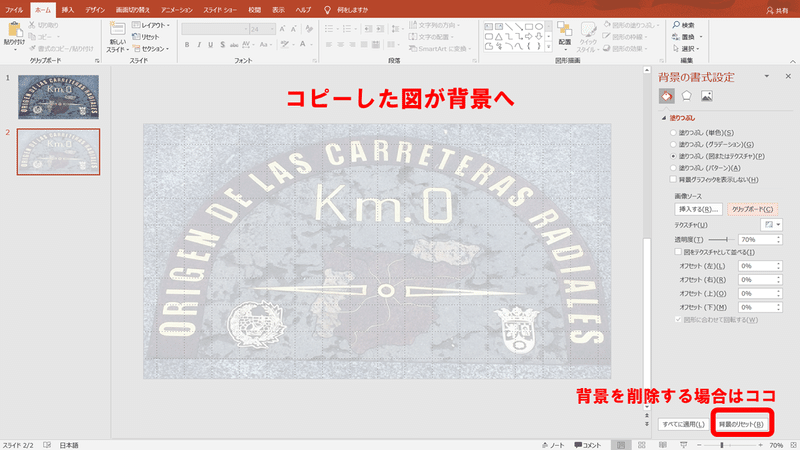This screenshot has height=450, width=800.
Task: Select Pattern fill (パターン) radio button
Action: [673, 168]
